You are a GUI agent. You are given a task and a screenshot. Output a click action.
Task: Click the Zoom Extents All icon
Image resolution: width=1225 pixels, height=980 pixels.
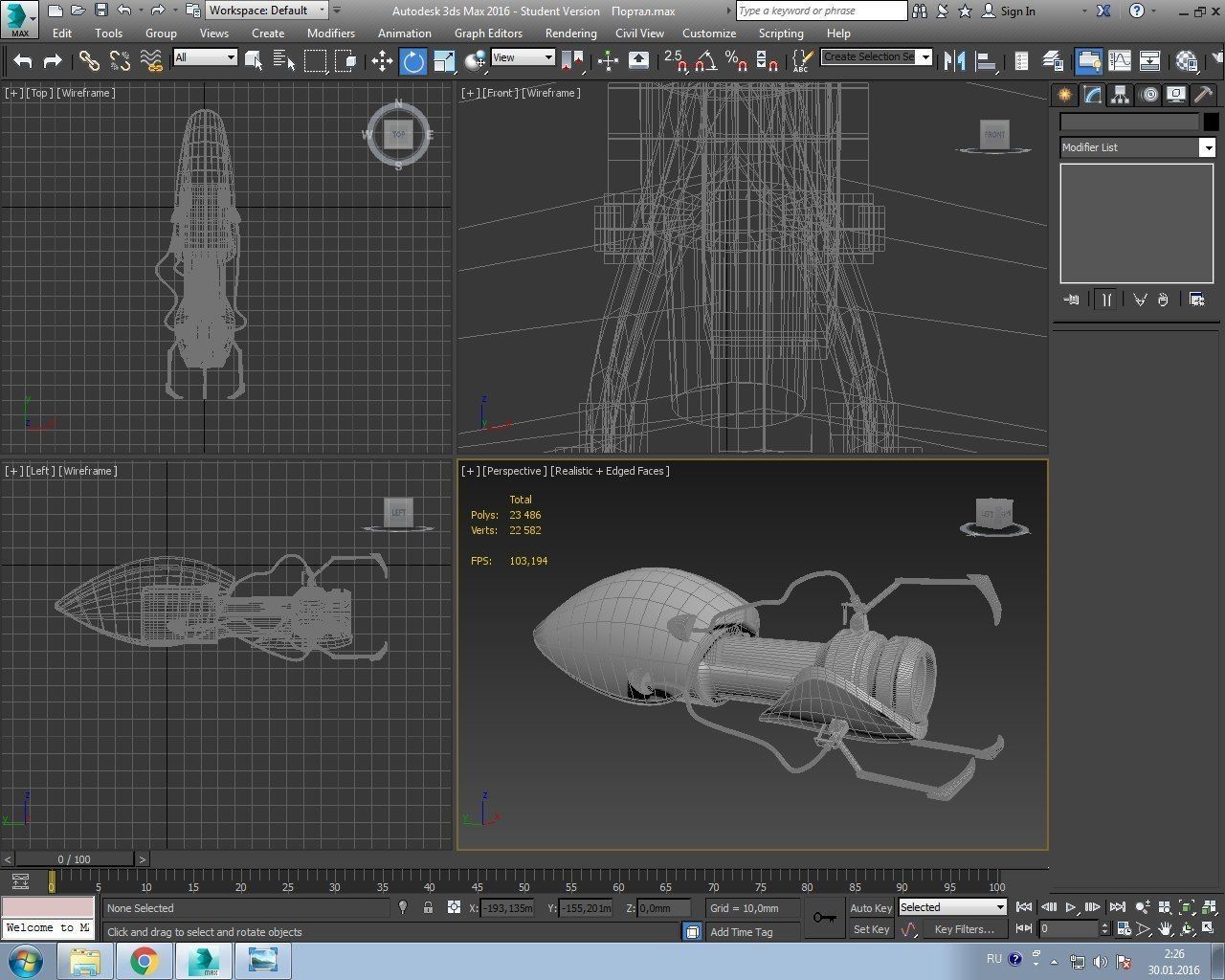pos(1208,907)
